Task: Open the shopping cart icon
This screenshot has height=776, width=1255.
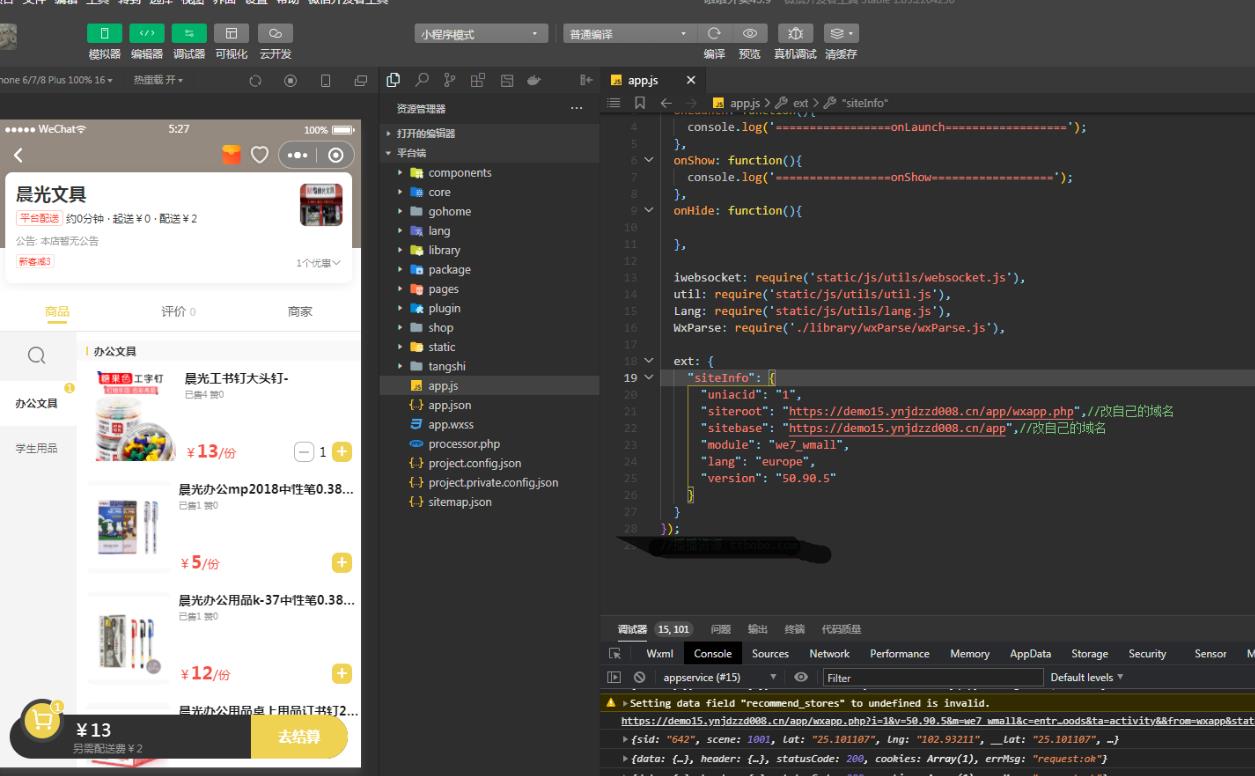Action: 41,720
